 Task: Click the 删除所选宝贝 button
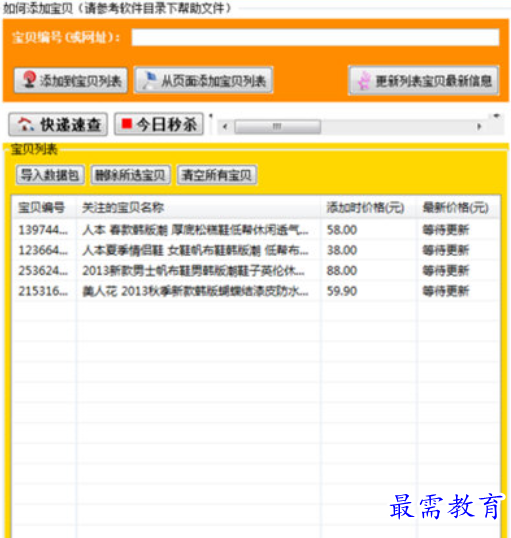coord(130,175)
